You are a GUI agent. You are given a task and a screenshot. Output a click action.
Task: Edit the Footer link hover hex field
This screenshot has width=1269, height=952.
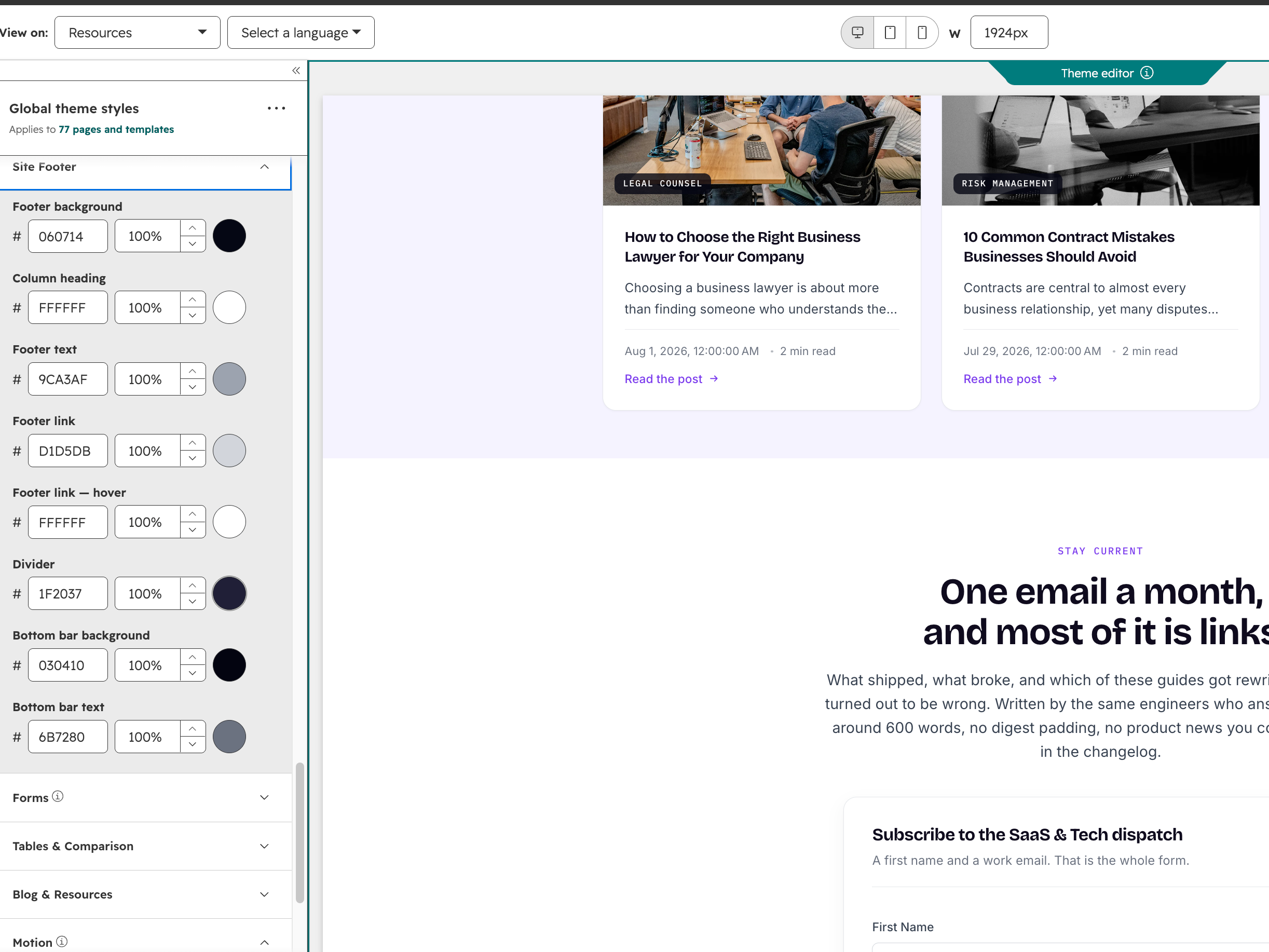[67, 522]
